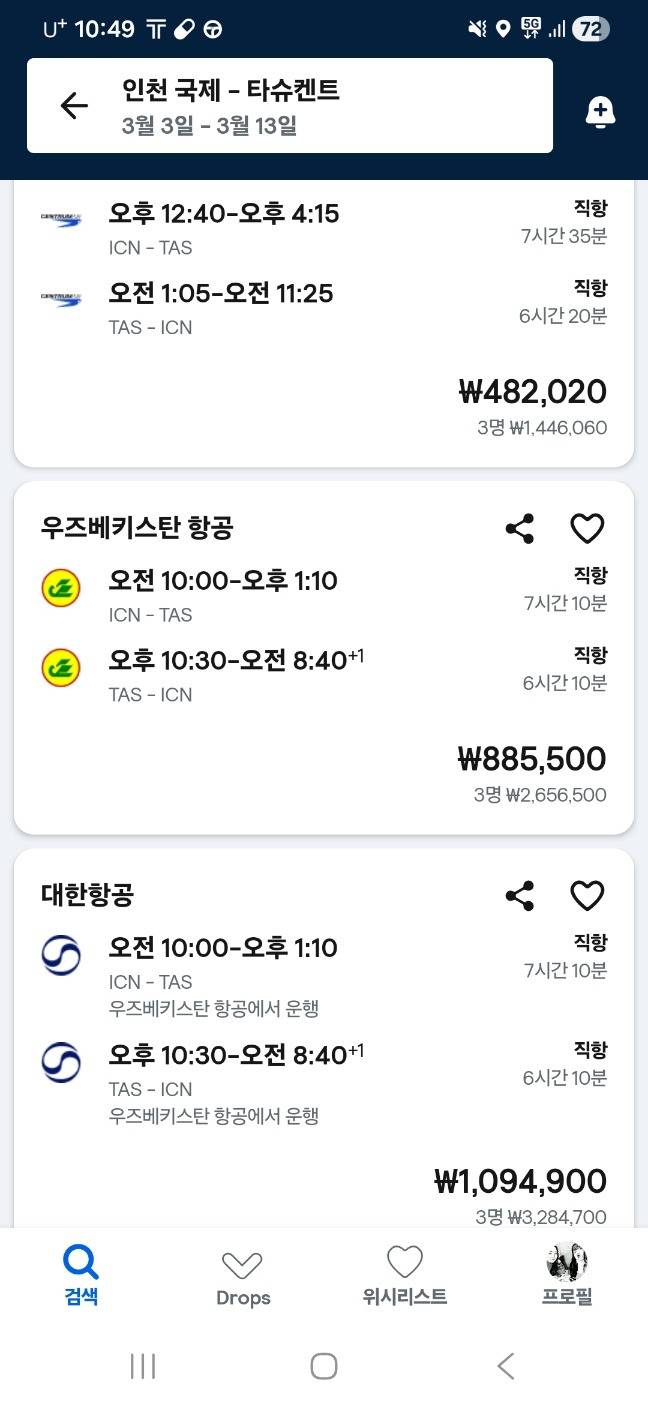Choose the ₩885,500 Uzbekistan Airways fare
The image size is (648, 1404).
532,759
